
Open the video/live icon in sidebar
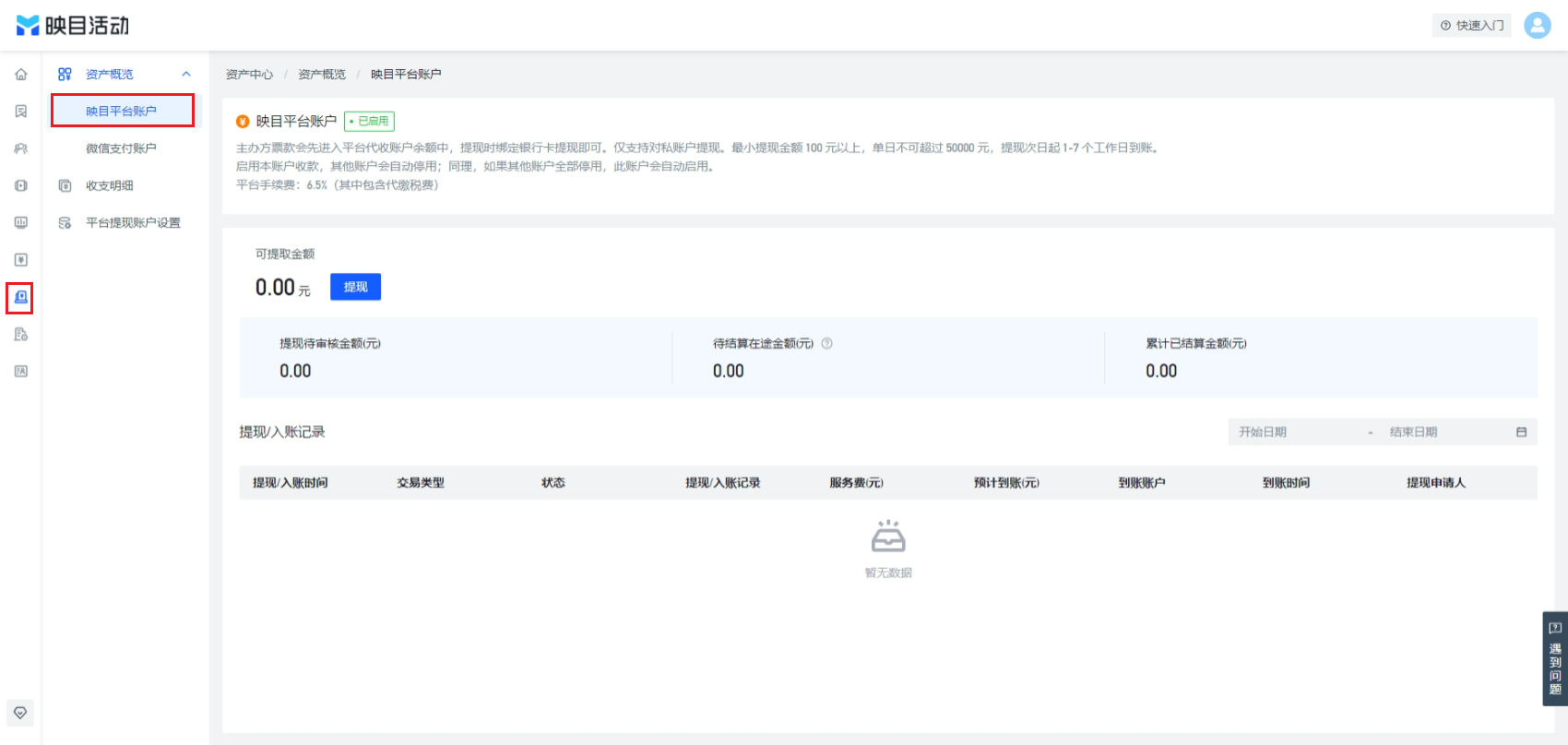click(20, 185)
